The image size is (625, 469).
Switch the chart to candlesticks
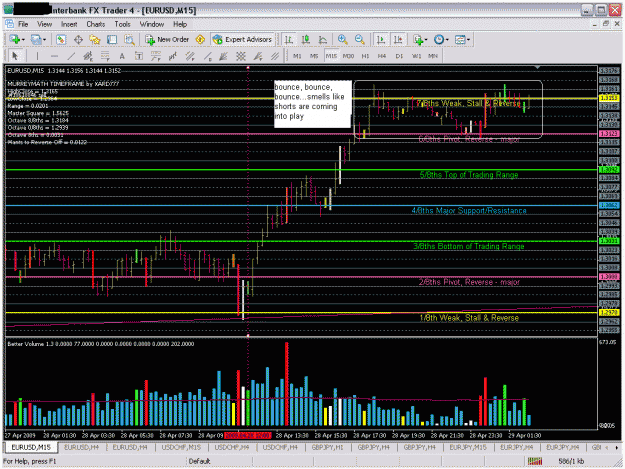[306, 39]
